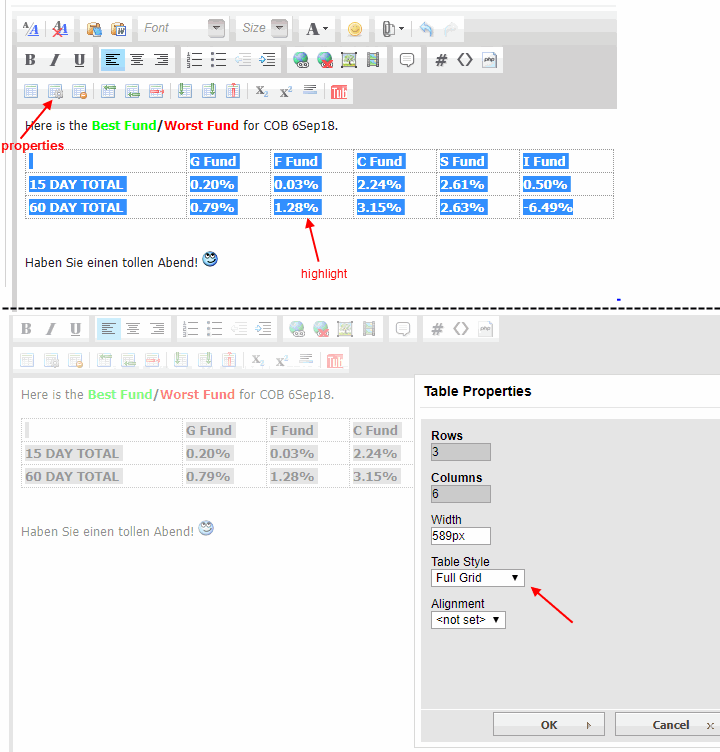Toggle italic formatting in top toolbar
Image resolution: width=720 pixels, height=752 pixels.
[54, 60]
